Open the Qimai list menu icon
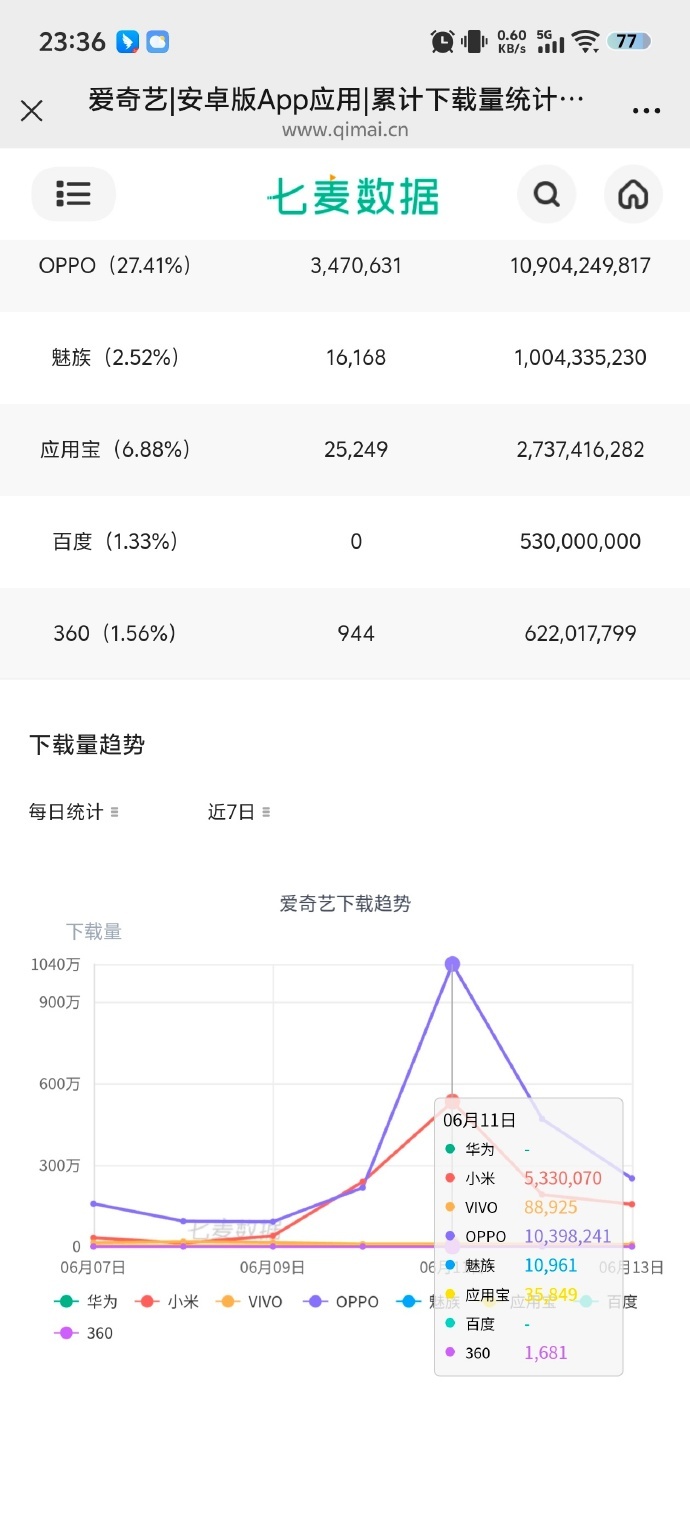Viewport: 690px width, 1533px height. point(73,194)
